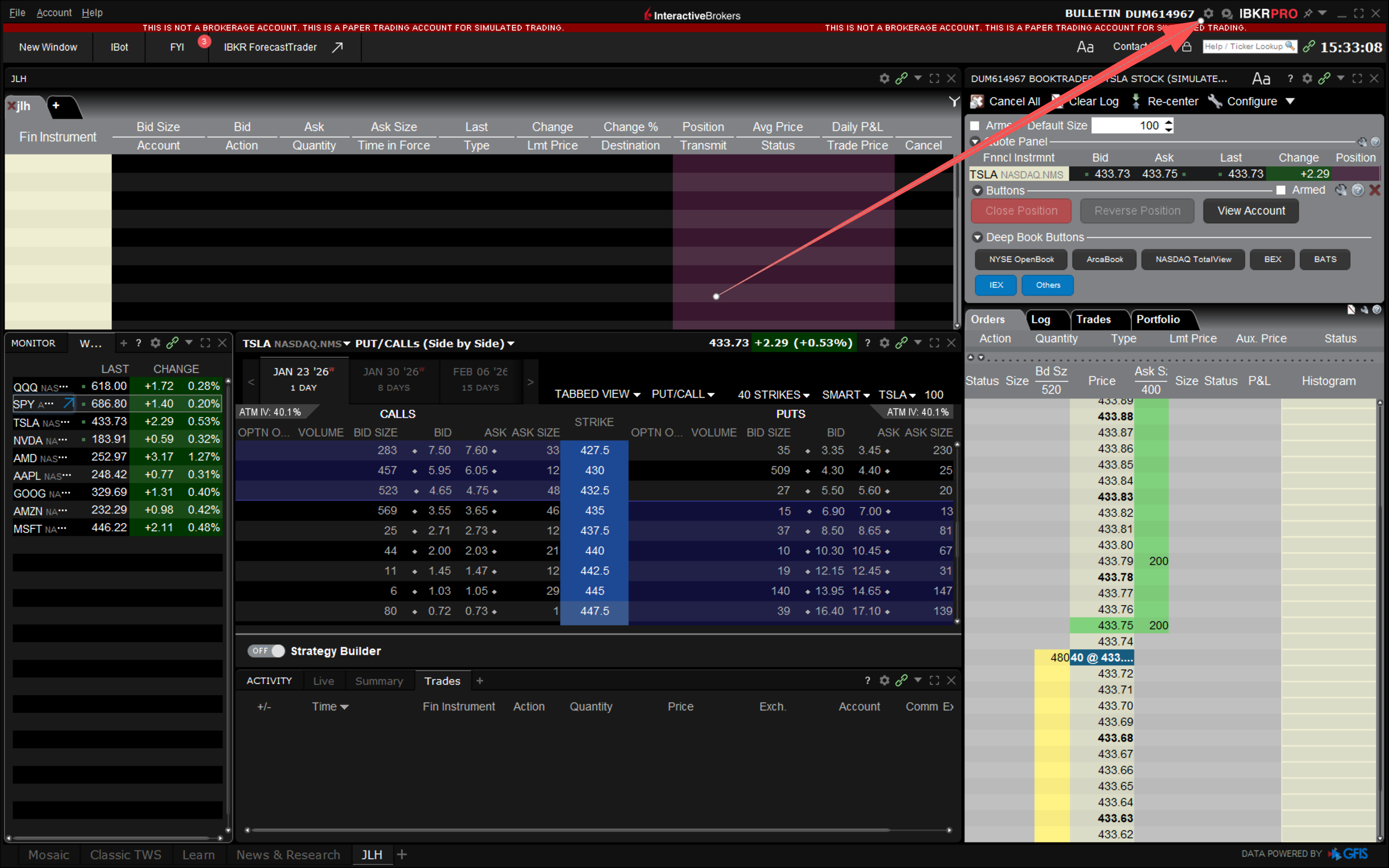This screenshot has height=868, width=1389.
Task: Click the Cancel All icon in BookTrader
Action: pyautogui.click(x=977, y=102)
